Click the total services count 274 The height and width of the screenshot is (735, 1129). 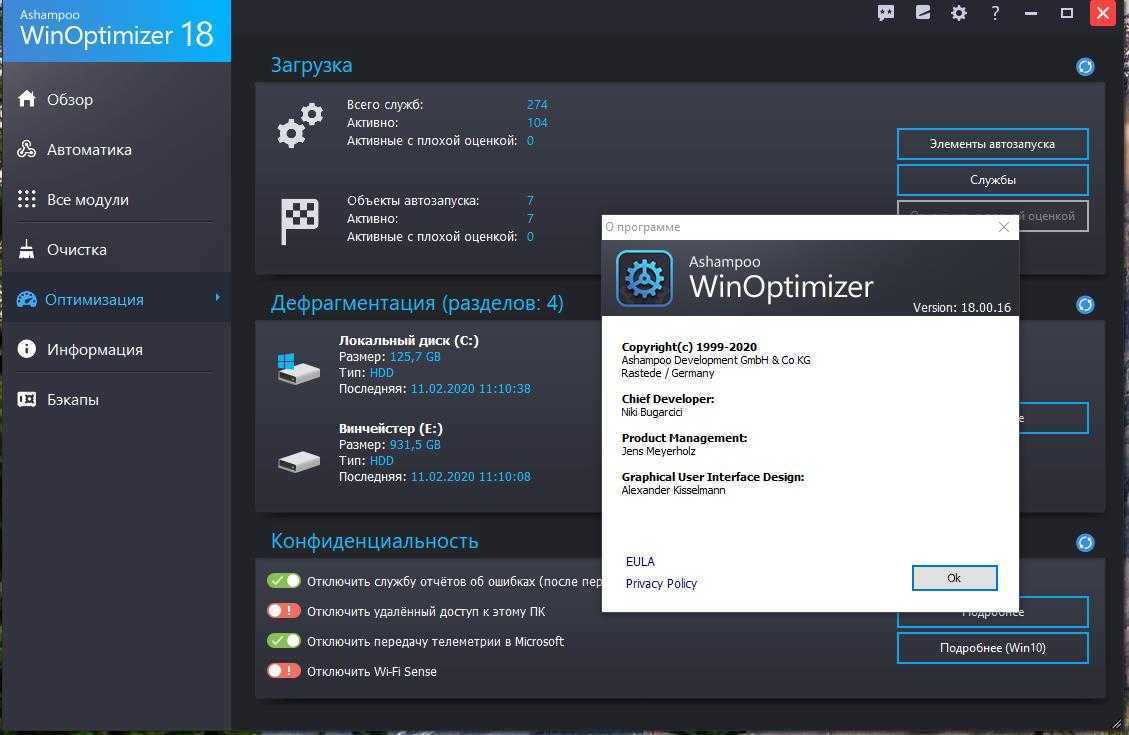point(537,104)
